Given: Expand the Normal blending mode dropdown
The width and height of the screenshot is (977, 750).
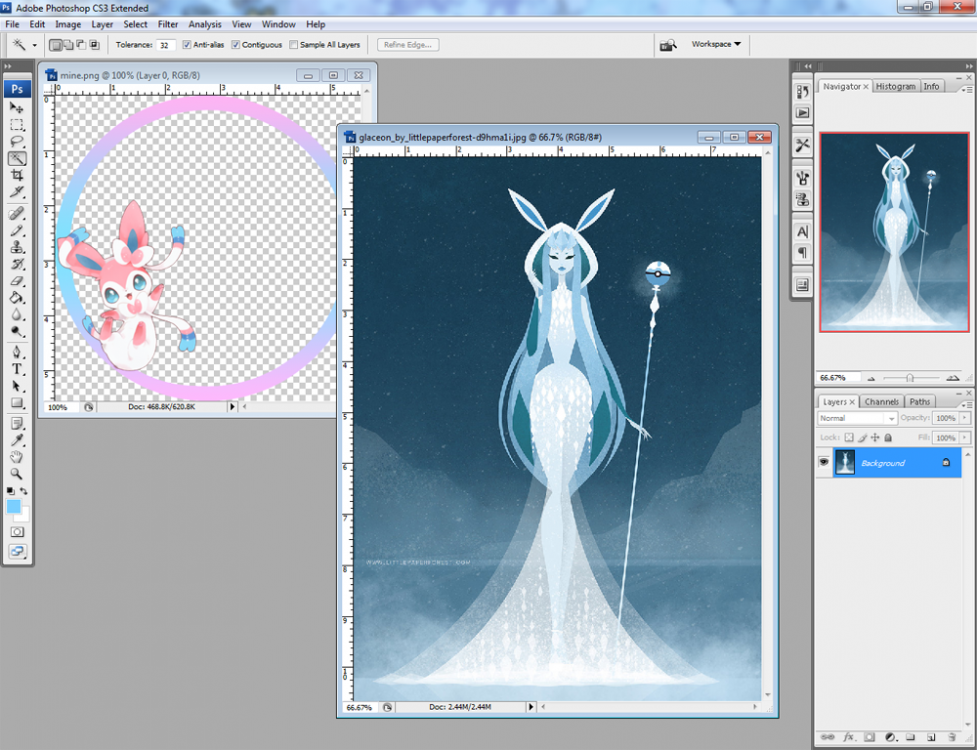Looking at the screenshot, I should pyautogui.click(x=857, y=418).
